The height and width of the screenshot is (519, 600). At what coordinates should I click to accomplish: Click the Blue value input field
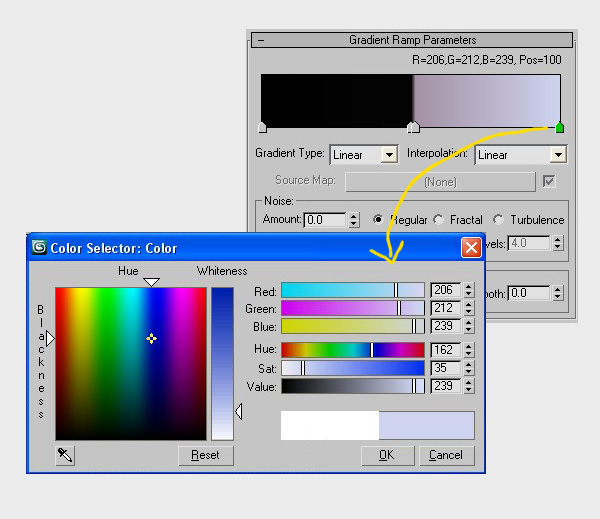(443, 326)
